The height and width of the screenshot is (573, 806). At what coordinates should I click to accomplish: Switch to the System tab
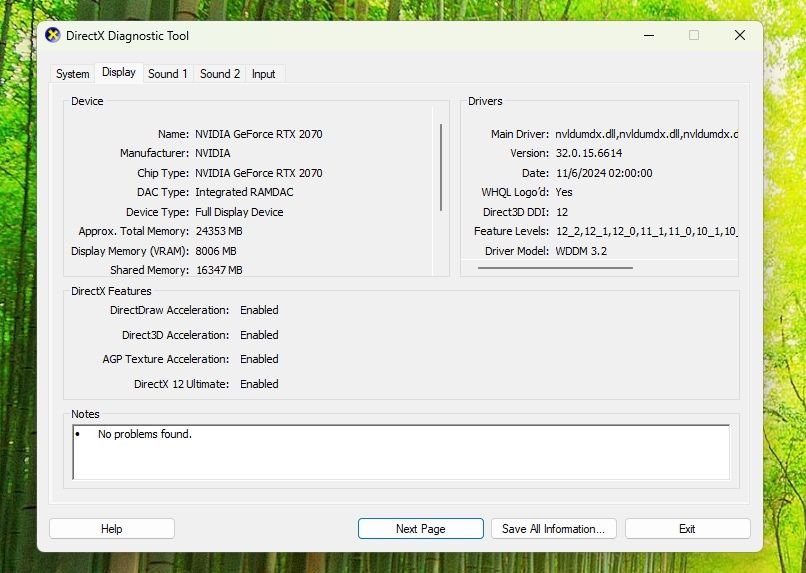[x=72, y=73]
